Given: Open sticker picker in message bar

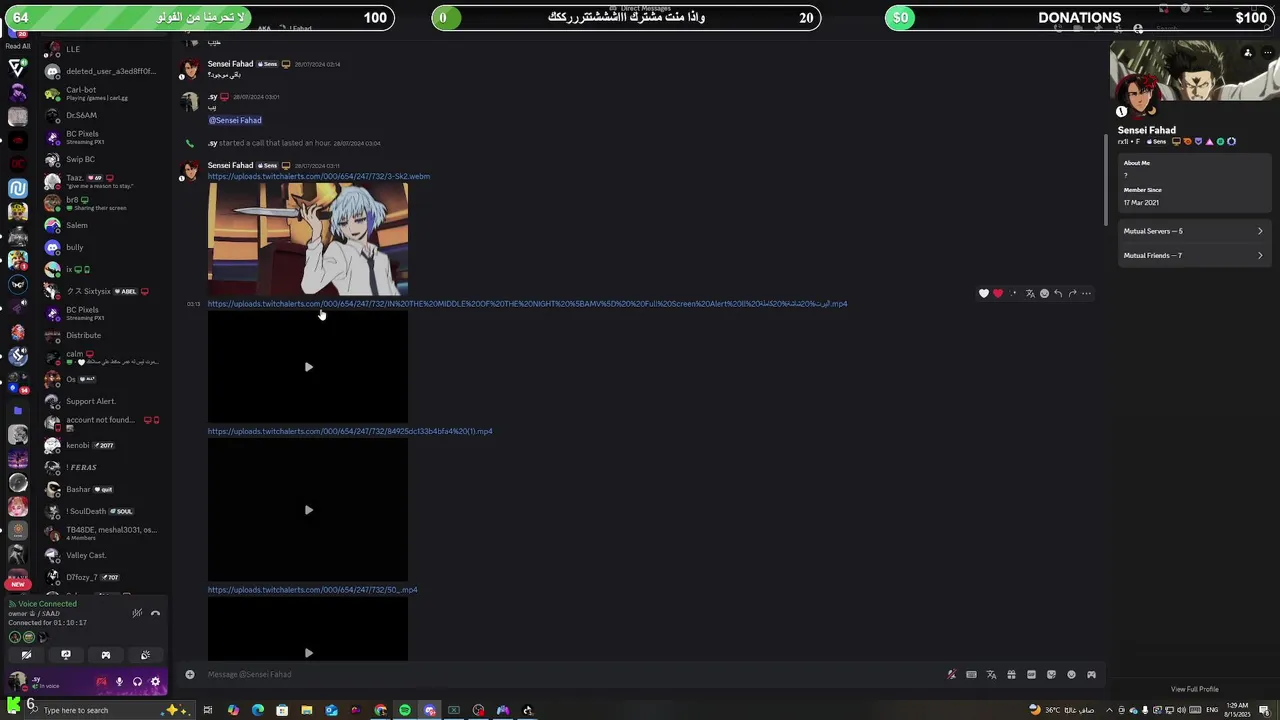Looking at the screenshot, I should click(x=1051, y=674).
